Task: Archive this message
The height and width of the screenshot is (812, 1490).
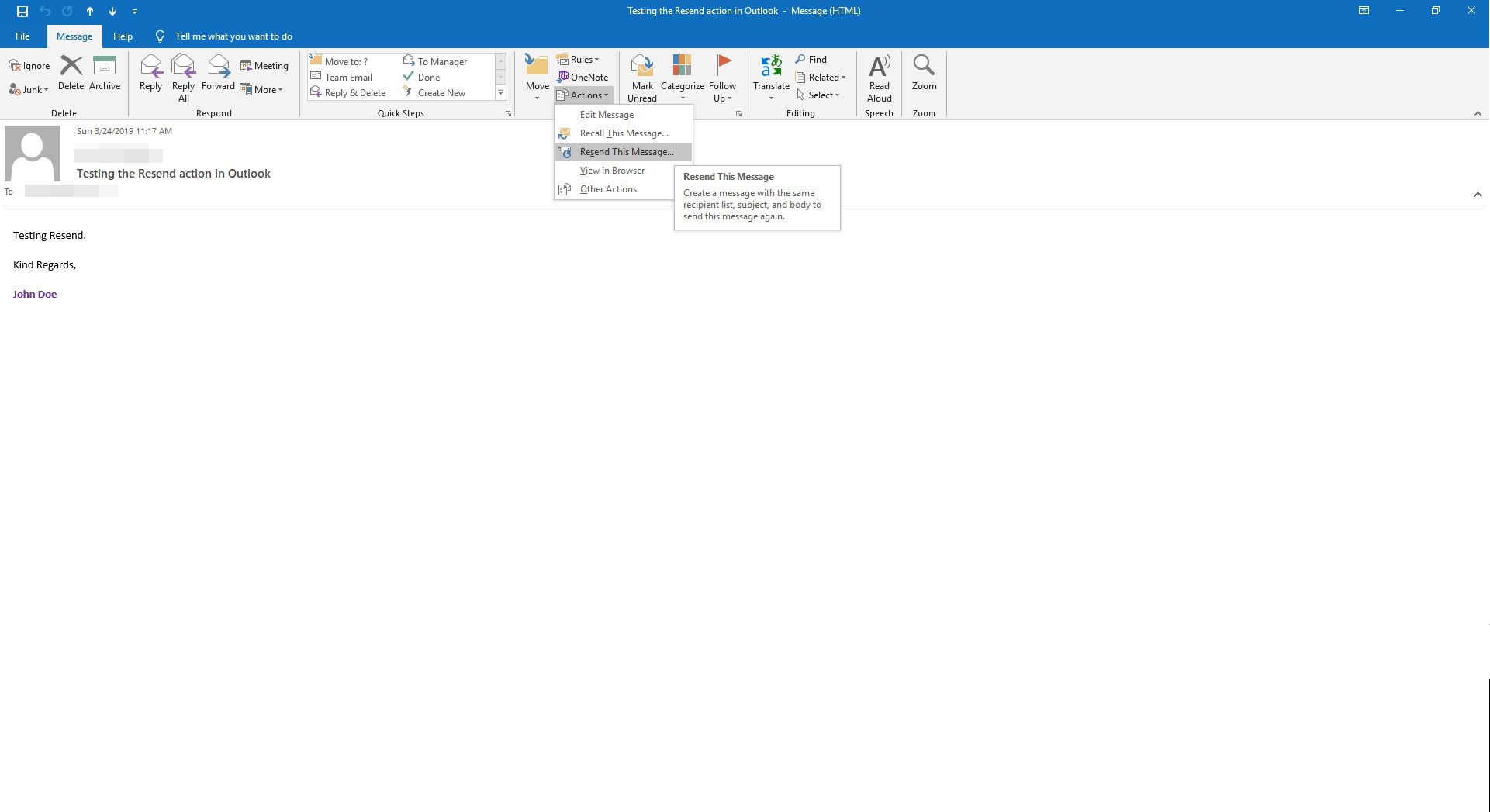Action: coord(105,73)
